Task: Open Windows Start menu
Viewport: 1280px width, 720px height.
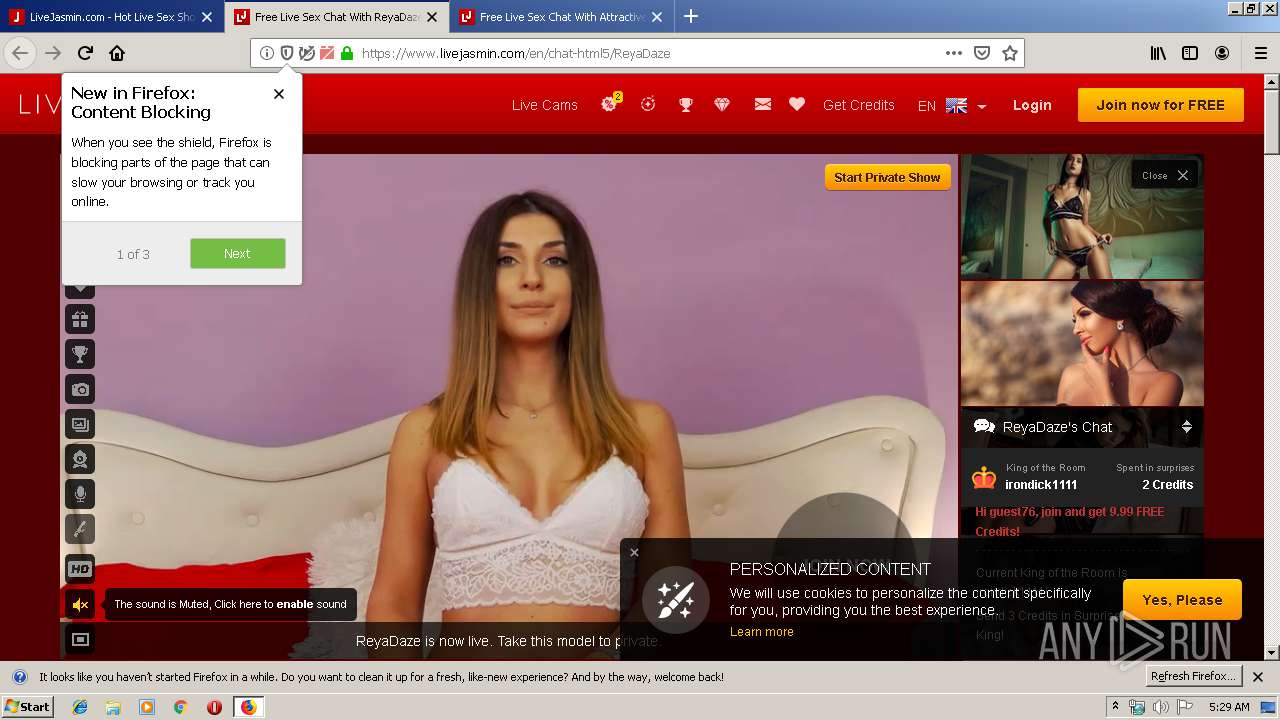Action: (x=28, y=707)
